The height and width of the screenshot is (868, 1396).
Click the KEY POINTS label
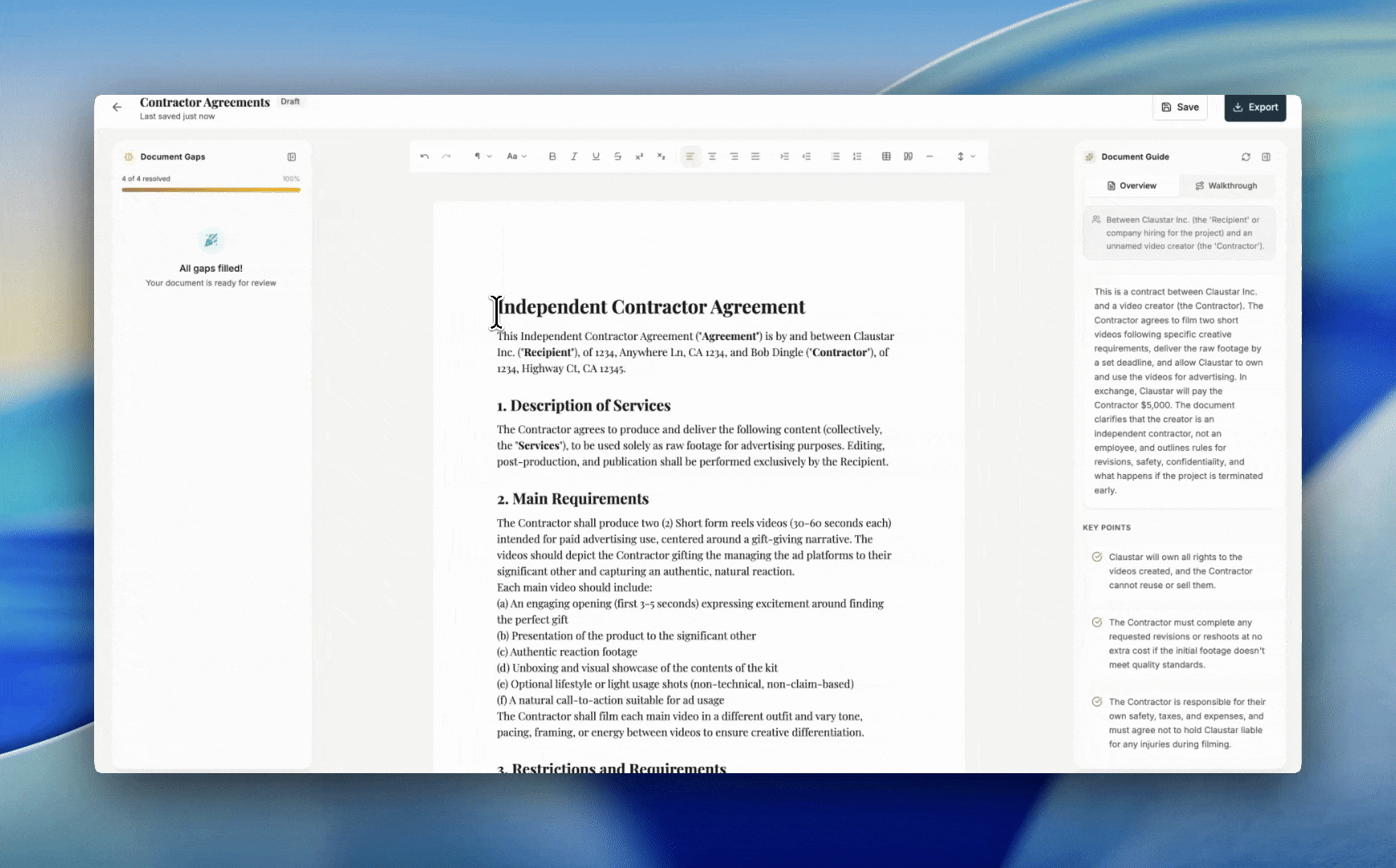coord(1107,527)
